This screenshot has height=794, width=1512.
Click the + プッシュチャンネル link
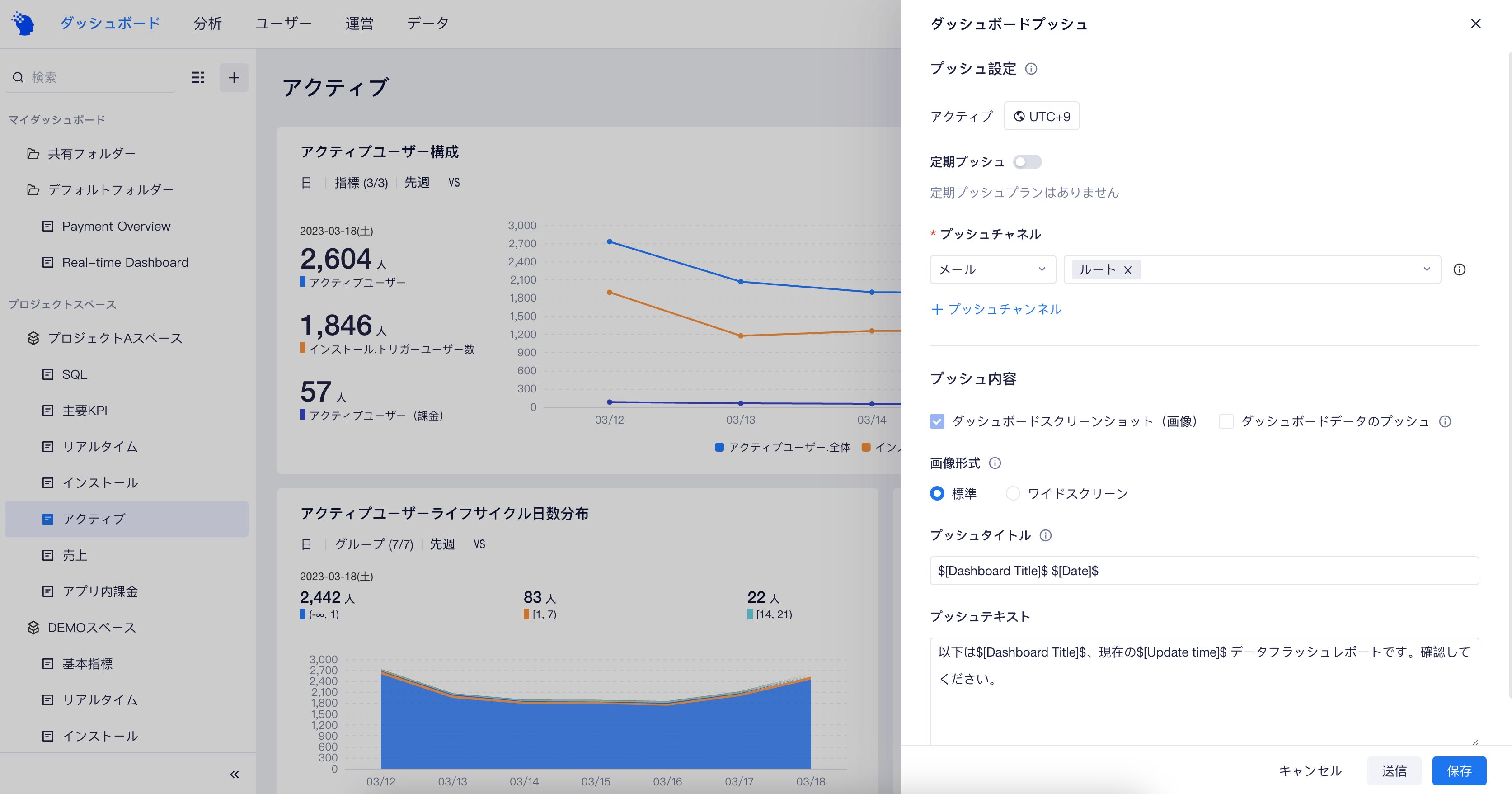(x=995, y=309)
